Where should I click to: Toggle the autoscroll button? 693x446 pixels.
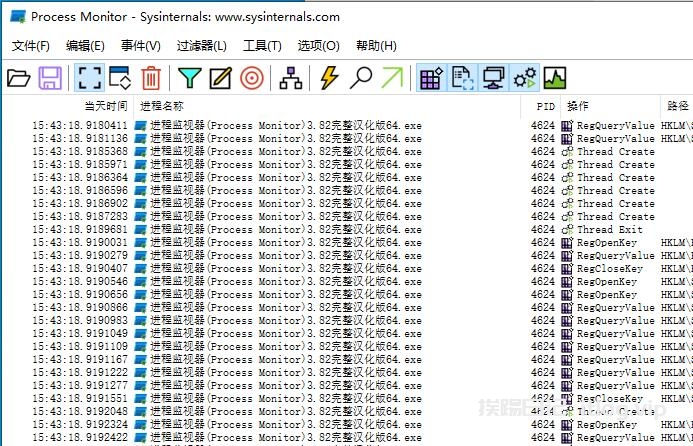(x=120, y=78)
